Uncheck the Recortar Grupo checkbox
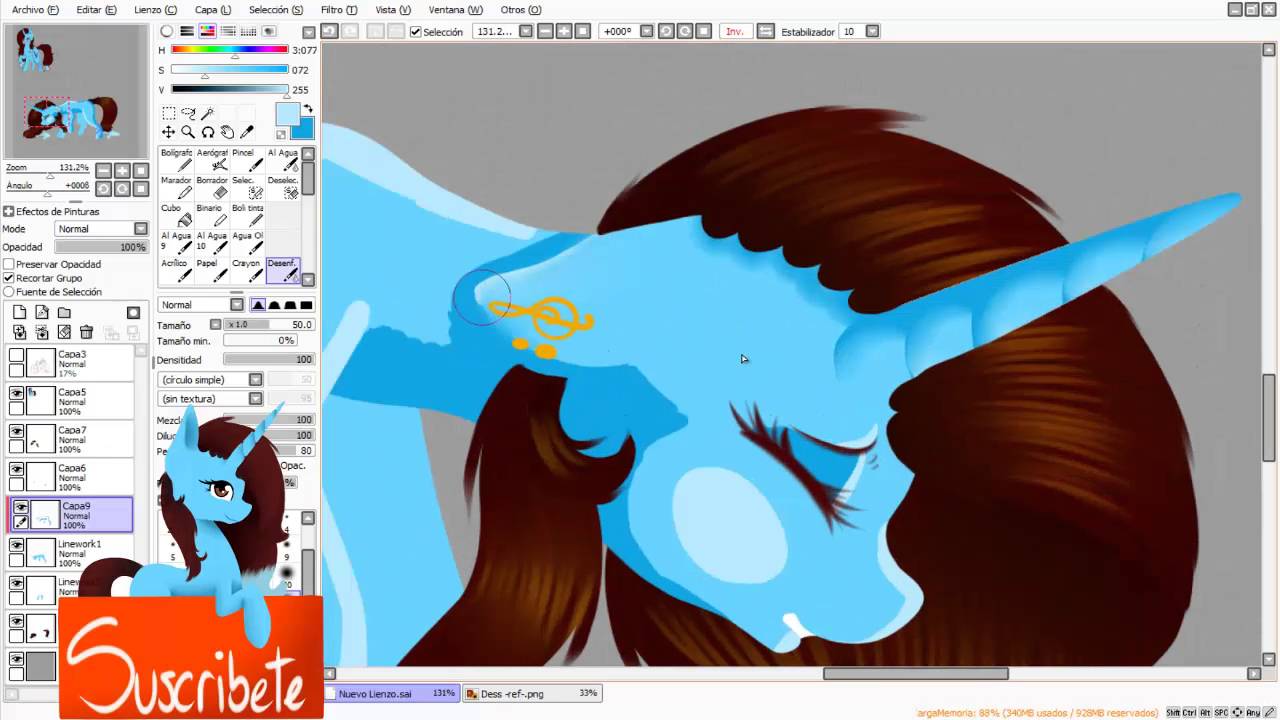 (9, 278)
